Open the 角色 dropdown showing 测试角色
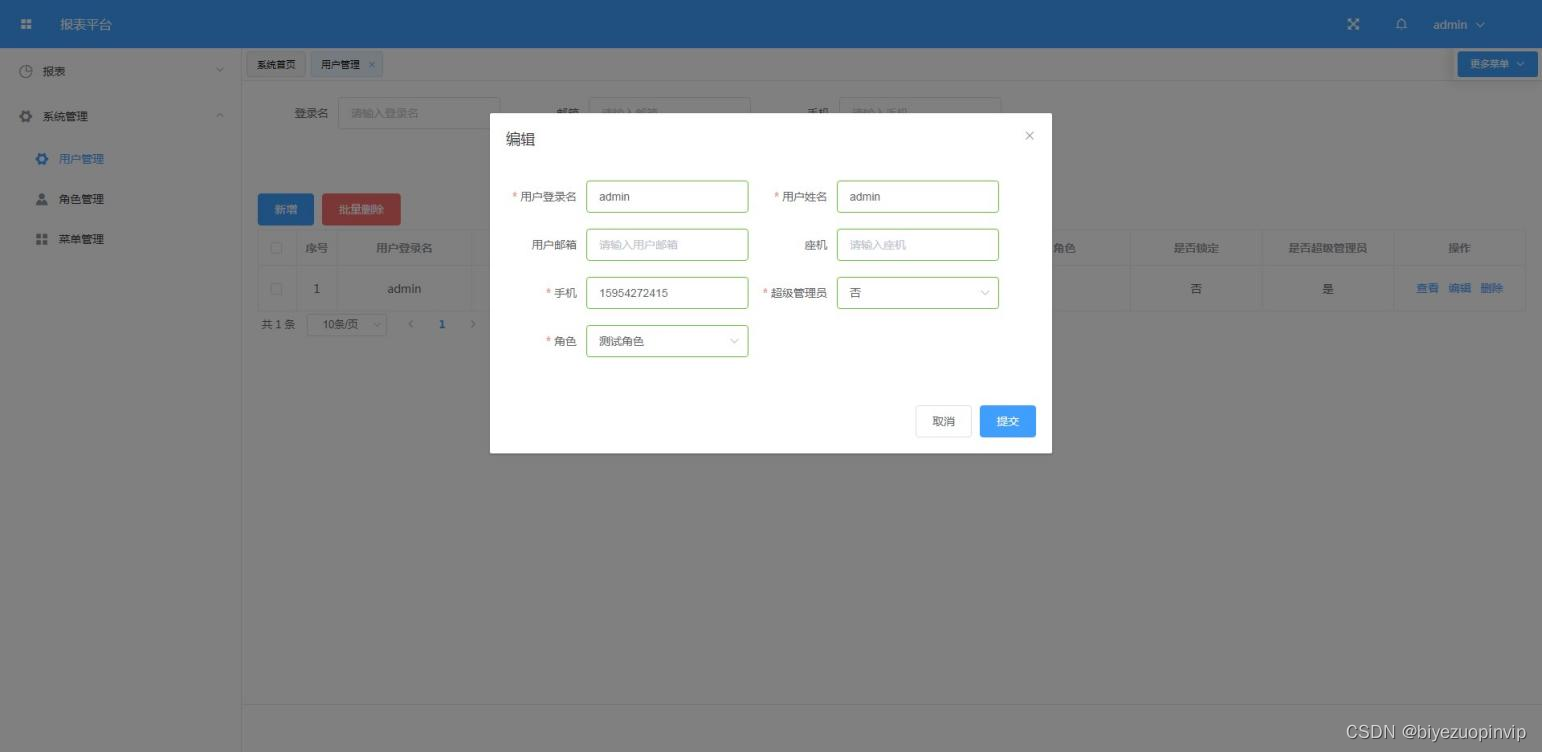Screen dimensions: 1542x752 pyautogui.click(x=666, y=341)
